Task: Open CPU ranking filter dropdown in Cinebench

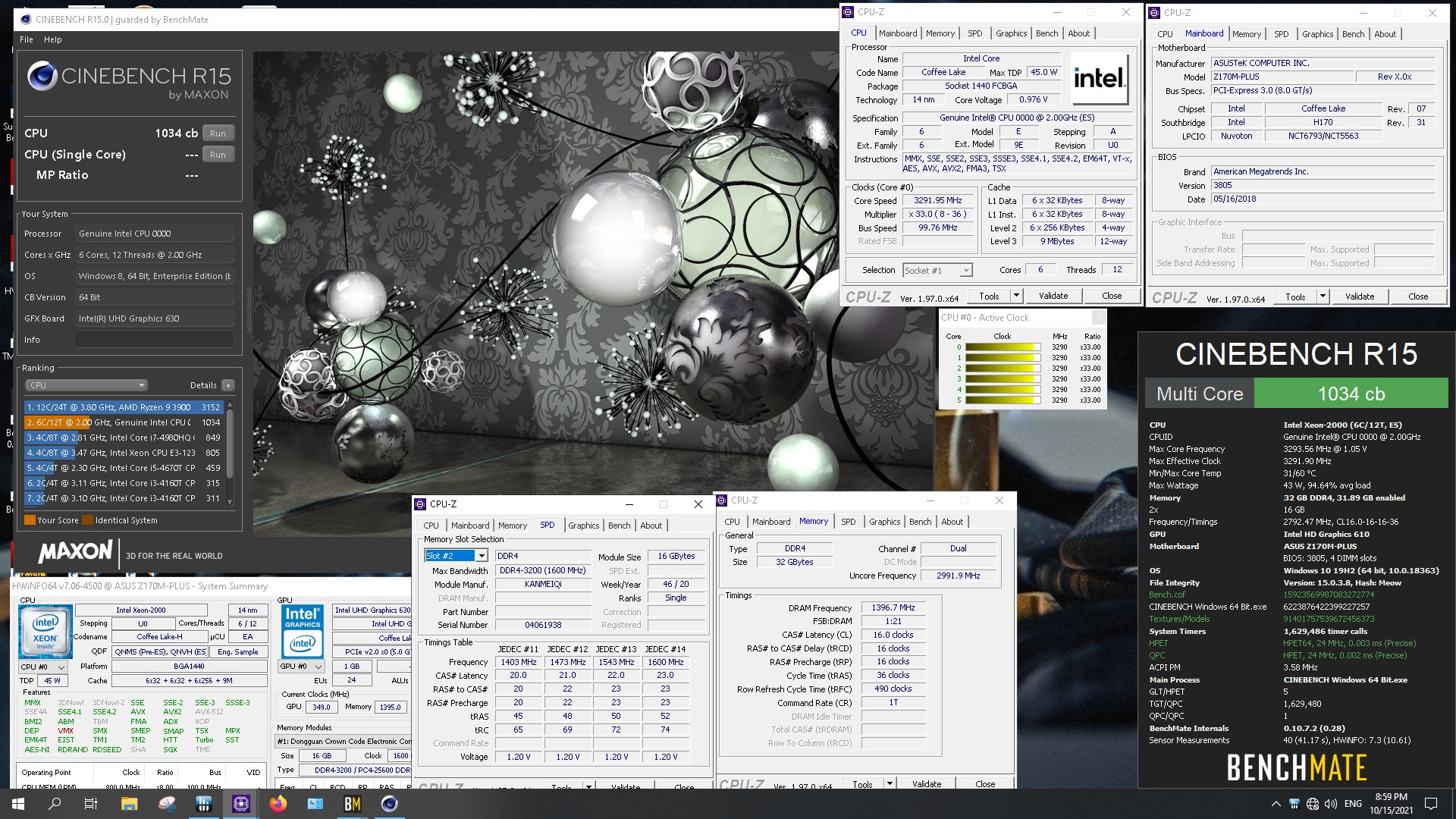Action: 86,385
